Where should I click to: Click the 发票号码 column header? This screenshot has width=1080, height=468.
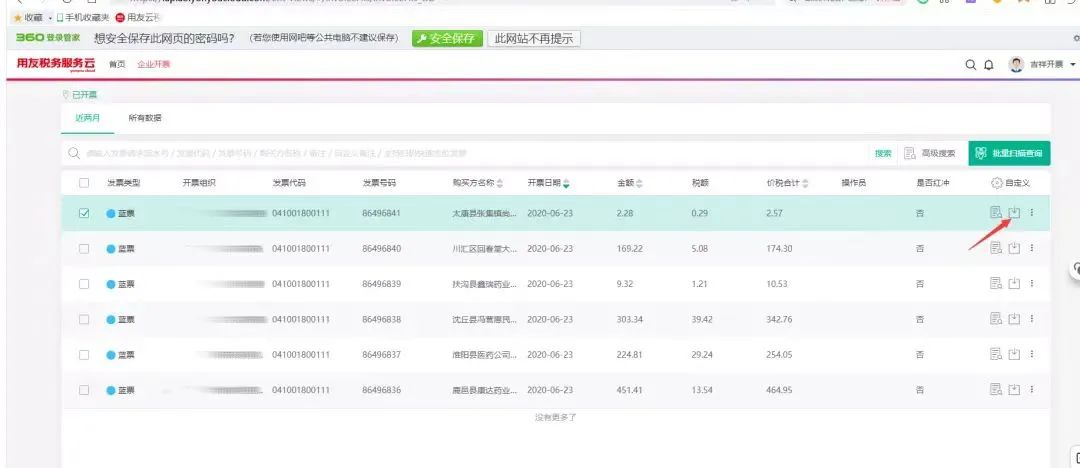(x=380, y=183)
